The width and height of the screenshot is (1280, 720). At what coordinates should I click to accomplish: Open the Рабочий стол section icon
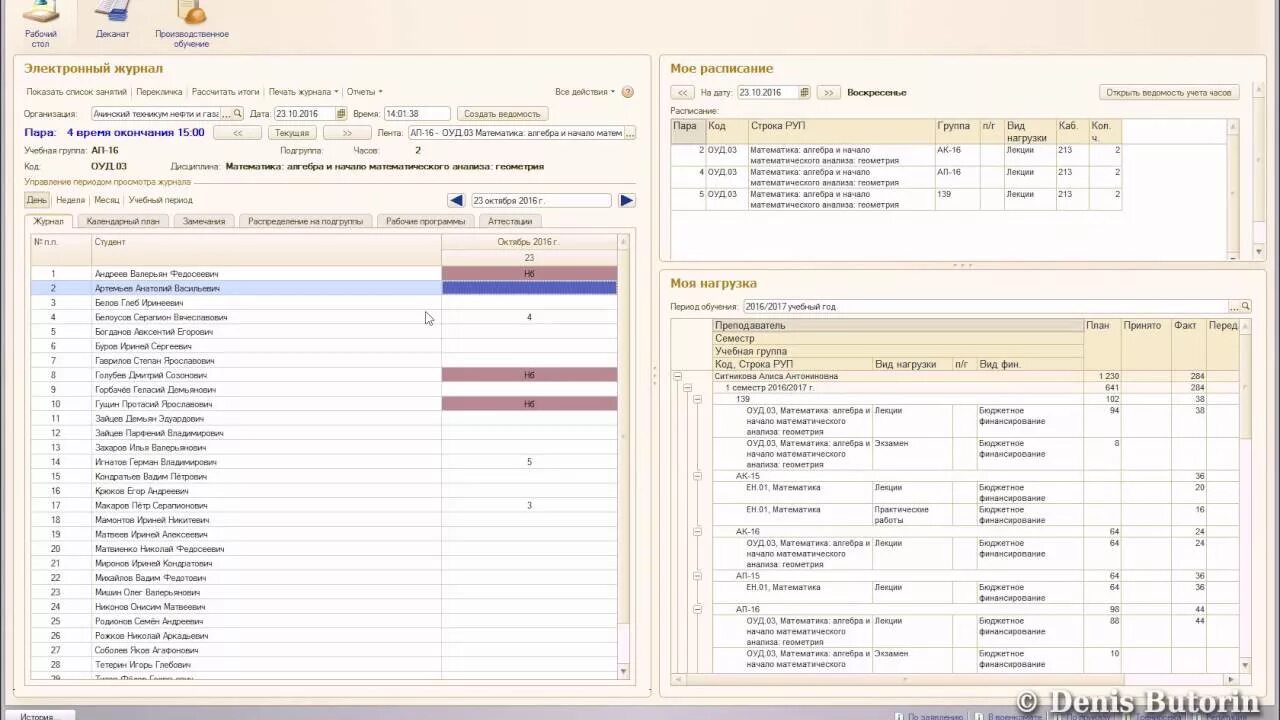tap(40, 24)
